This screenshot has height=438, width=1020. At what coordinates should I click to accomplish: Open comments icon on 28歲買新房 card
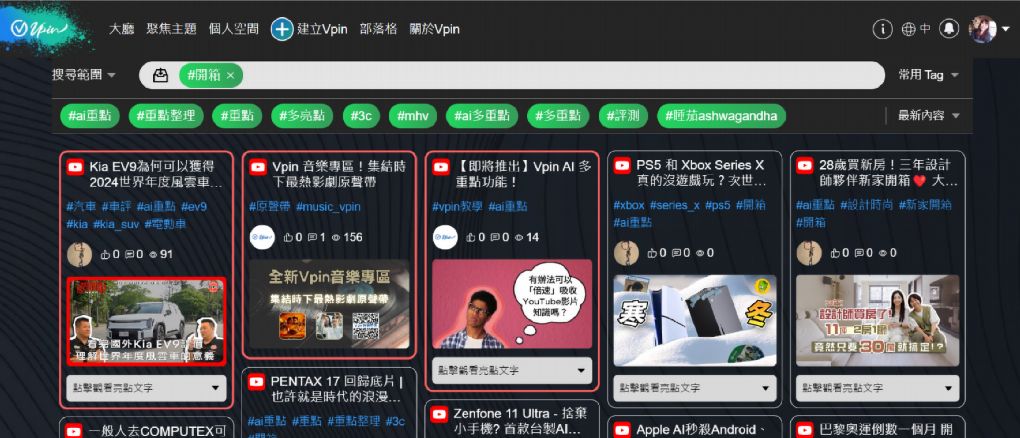859,253
